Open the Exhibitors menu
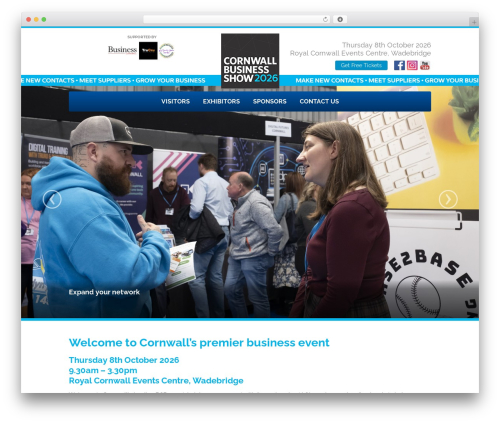This screenshot has width=500, height=423. (221, 101)
